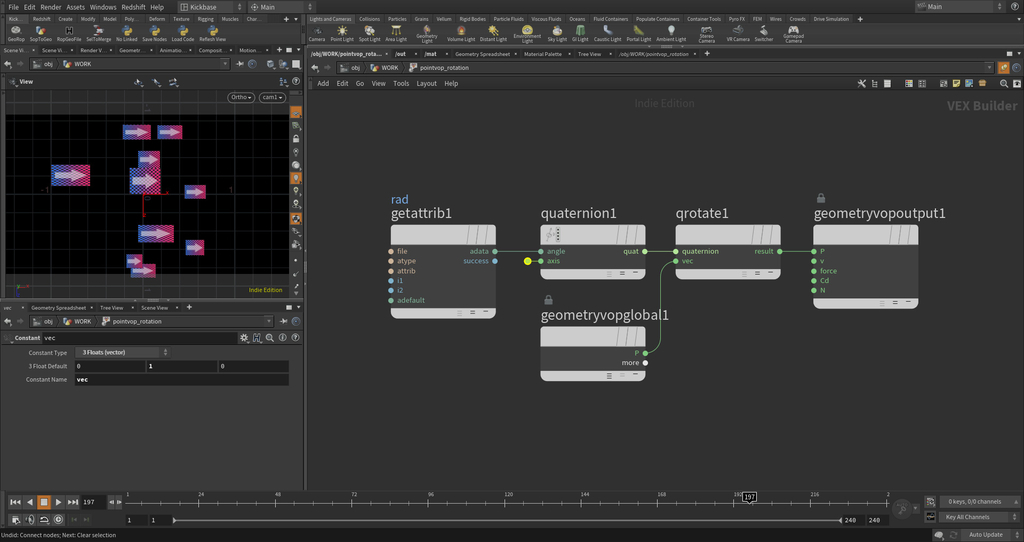Open the Auto Update dropdown
Viewport: 1024px width, 542px height.
point(990,535)
